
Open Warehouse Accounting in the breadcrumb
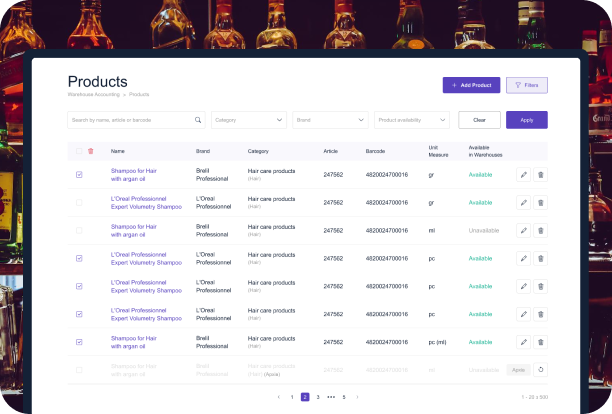(93, 94)
